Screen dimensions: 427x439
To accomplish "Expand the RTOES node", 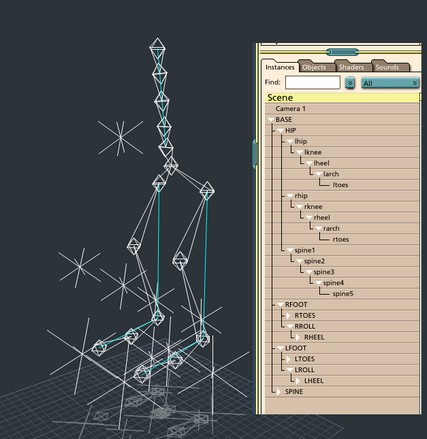I will tap(289, 315).
